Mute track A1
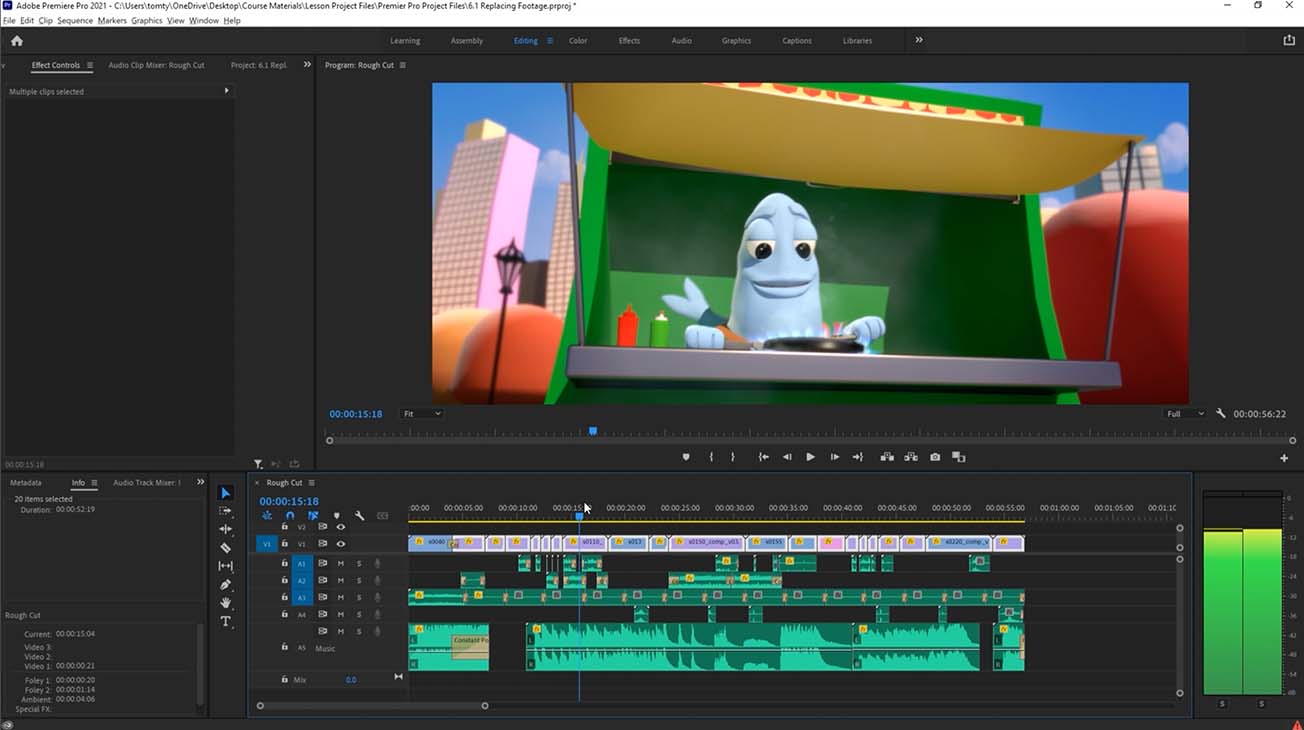The image size is (1304, 730). click(x=341, y=564)
